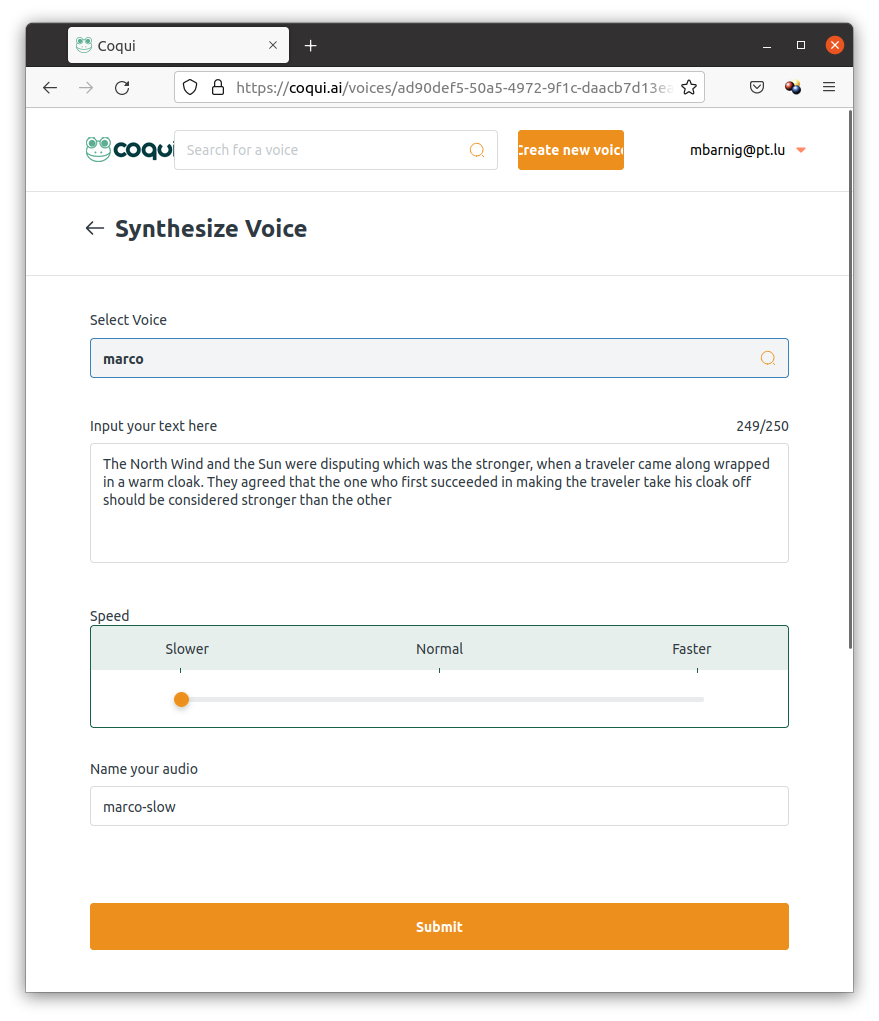
Task: Reload the page with browser refresh icon
Action: 122,88
